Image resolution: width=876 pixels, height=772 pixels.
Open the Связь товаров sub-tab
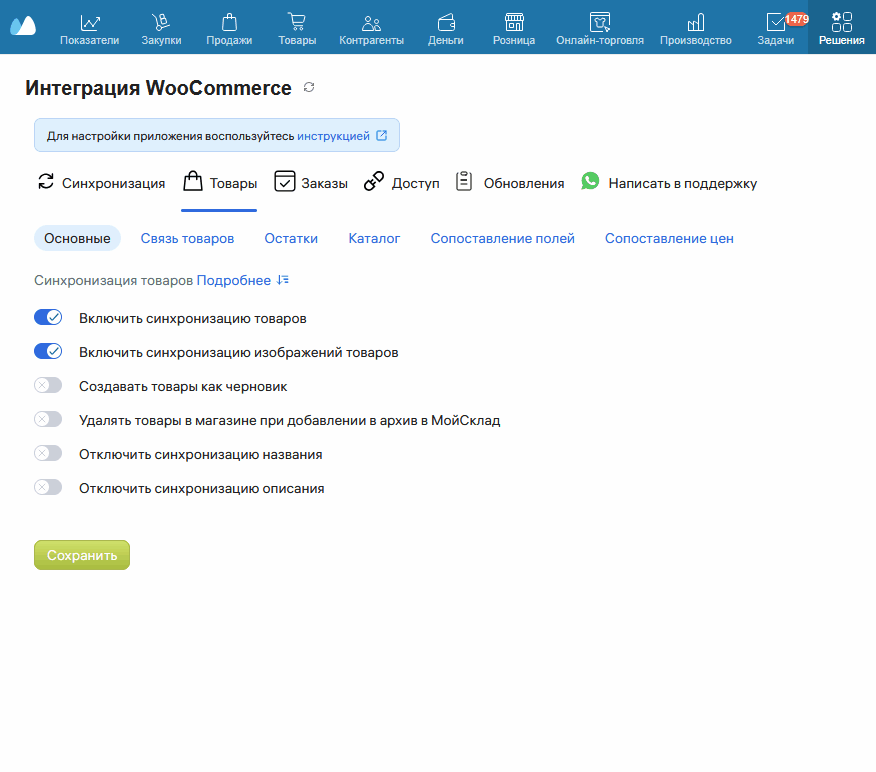tap(187, 238)
